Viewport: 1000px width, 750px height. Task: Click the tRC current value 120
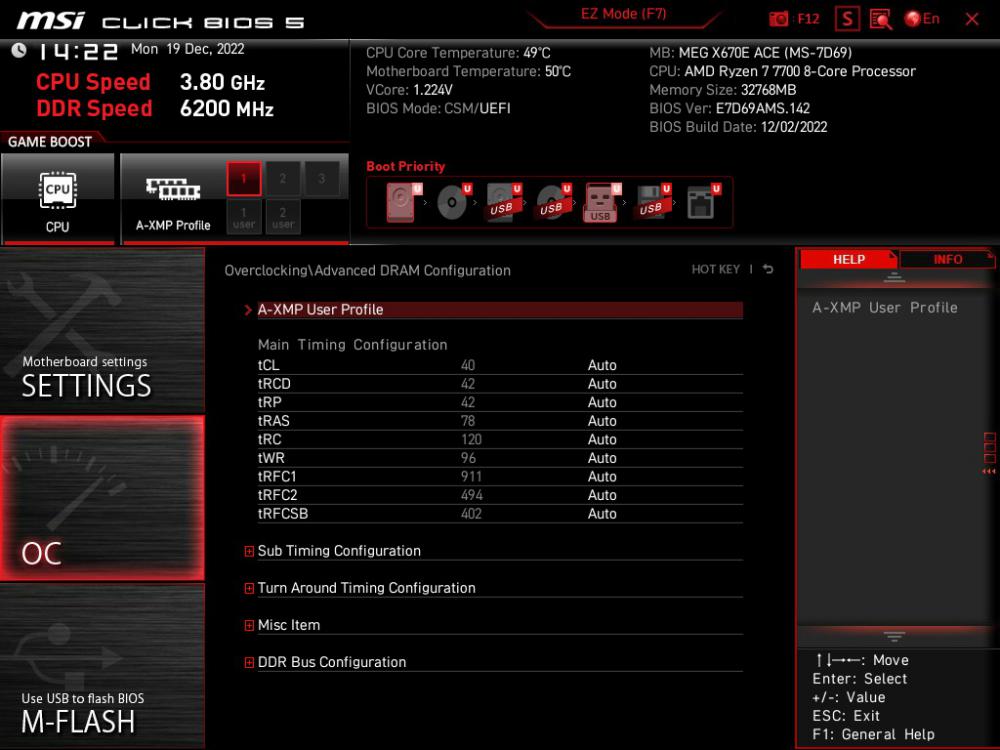471,439
